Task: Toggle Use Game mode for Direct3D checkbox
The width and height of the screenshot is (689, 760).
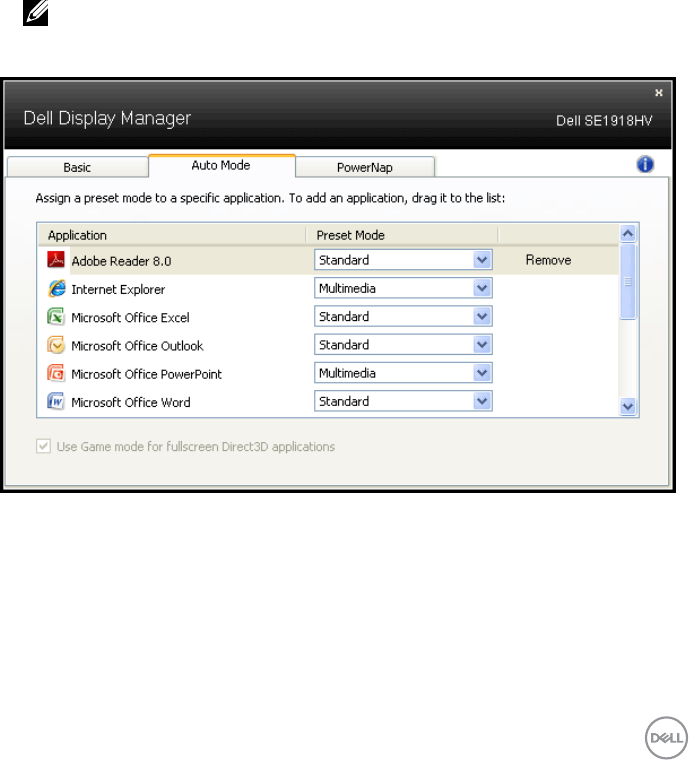Action: [x=44, y=446]
